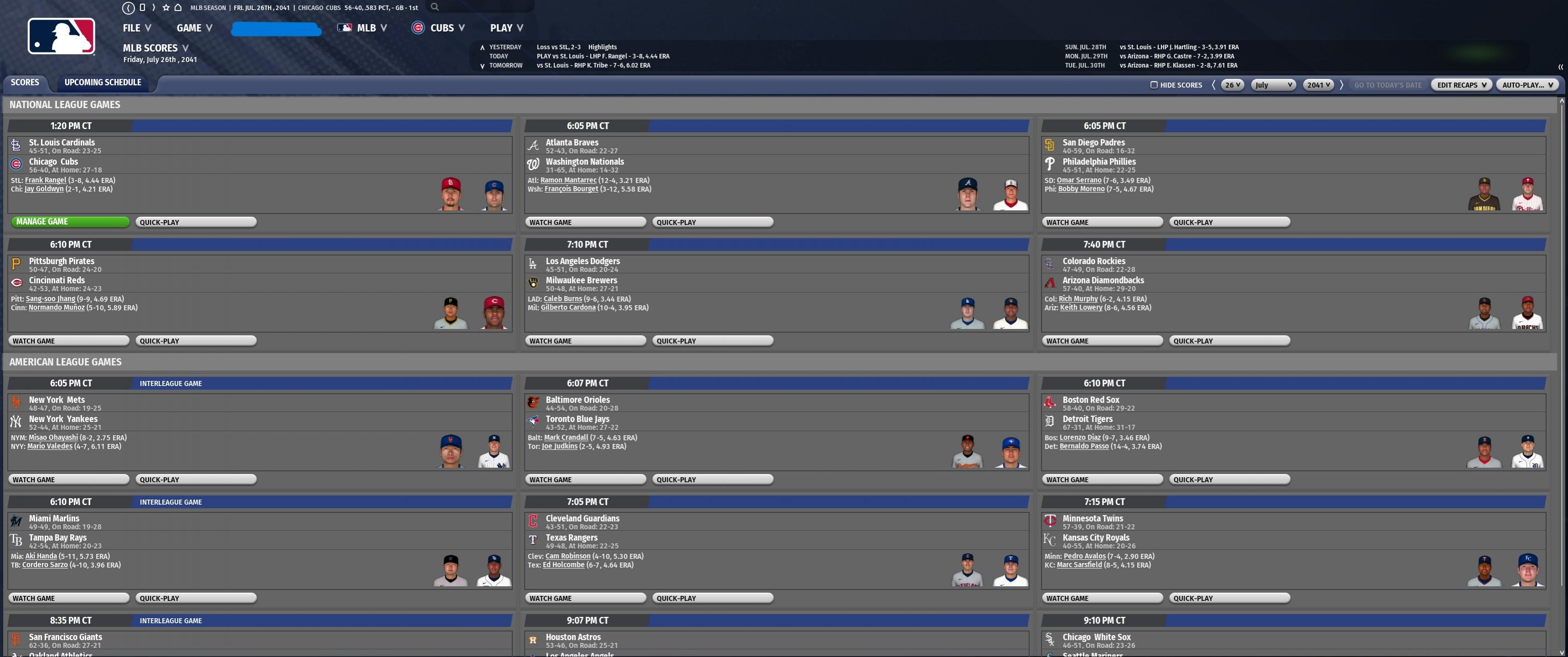
Task: Click the Washington Nationals logo
Action: (533, 164)
